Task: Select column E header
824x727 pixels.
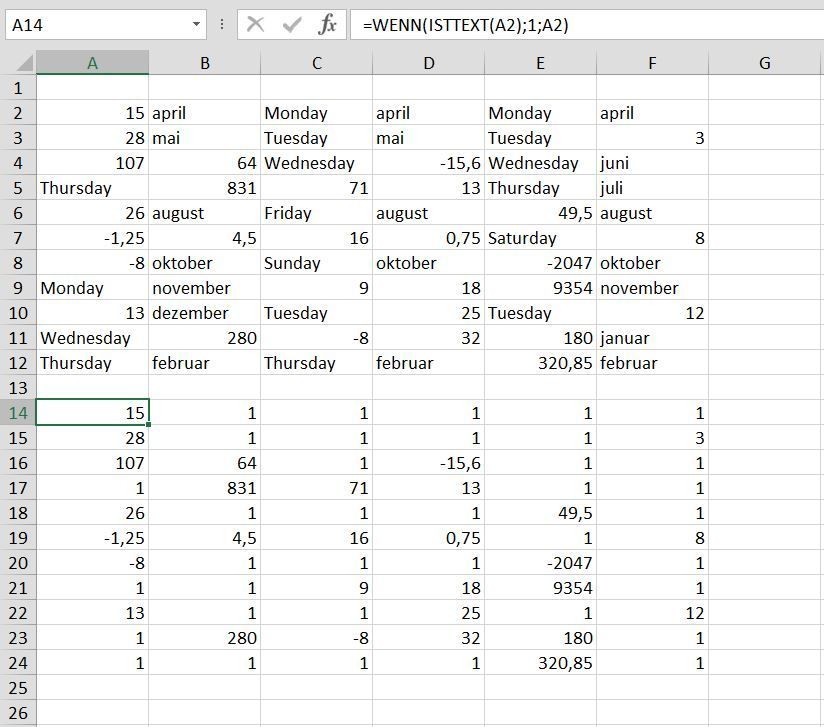Action: [541, 63]
